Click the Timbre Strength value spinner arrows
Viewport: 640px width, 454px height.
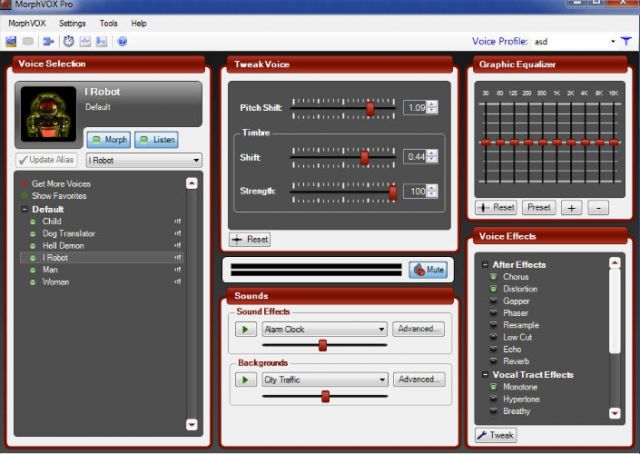[x=432, y=191]
